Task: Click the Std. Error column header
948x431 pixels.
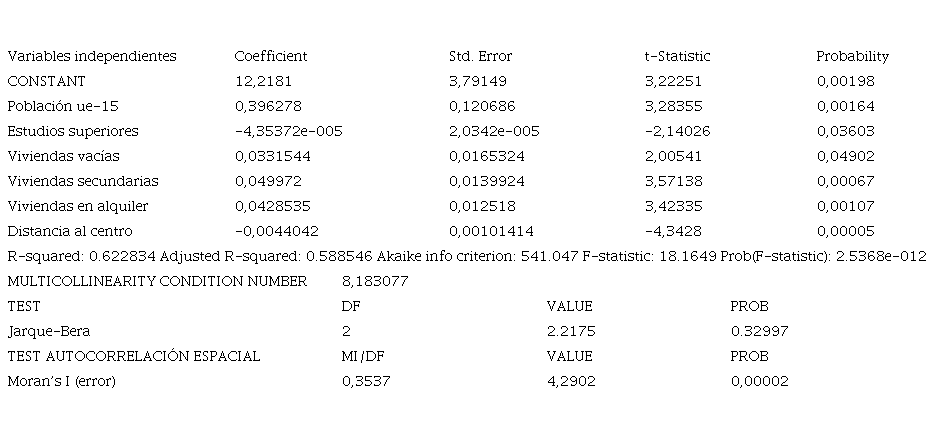Action: click(x=480, y=56)
